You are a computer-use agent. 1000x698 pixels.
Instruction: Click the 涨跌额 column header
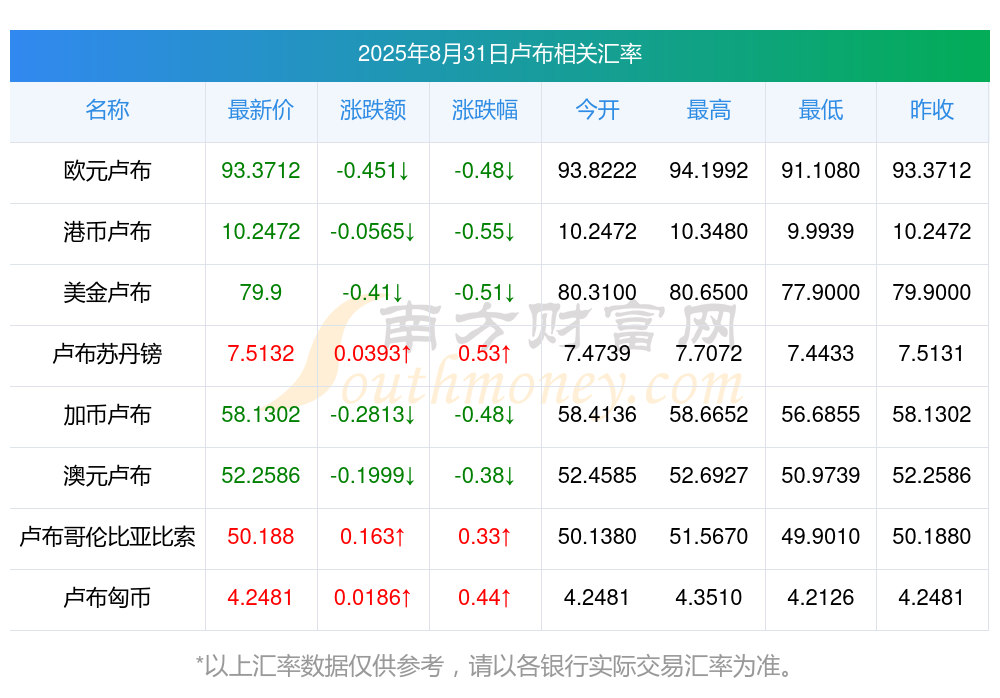(373, 110)
